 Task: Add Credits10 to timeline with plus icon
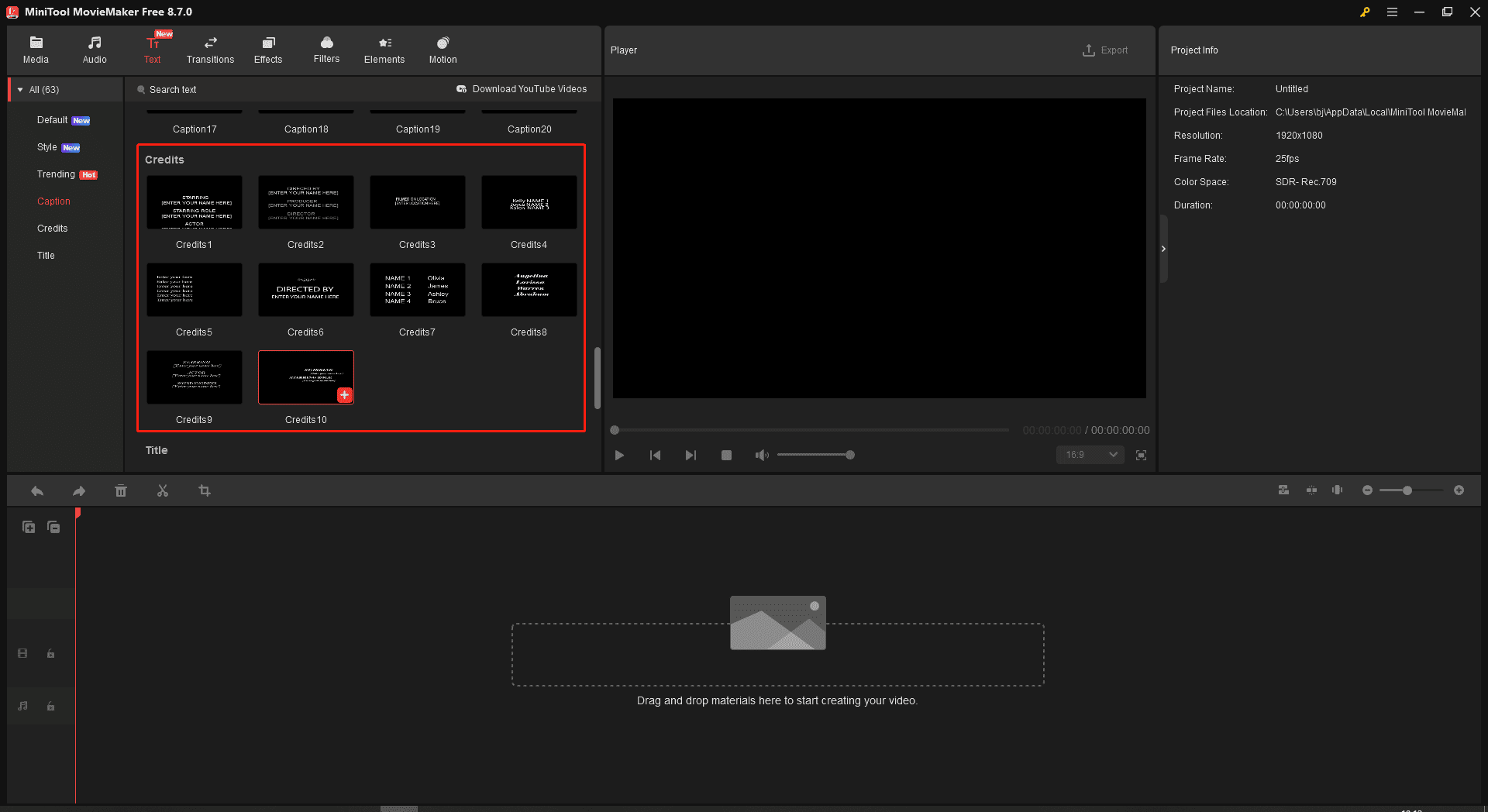pyautogui.click(x=345, y=395)
